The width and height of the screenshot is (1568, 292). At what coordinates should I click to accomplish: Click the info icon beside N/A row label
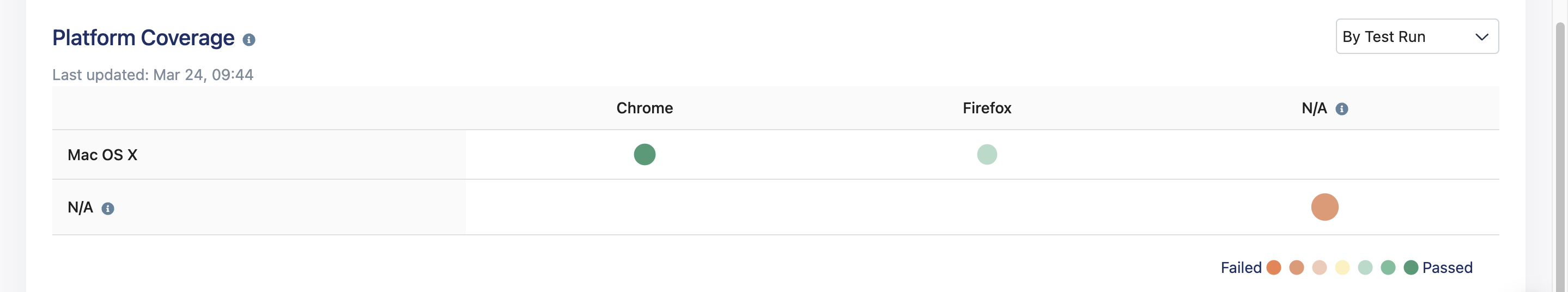[x=108, y=209]
